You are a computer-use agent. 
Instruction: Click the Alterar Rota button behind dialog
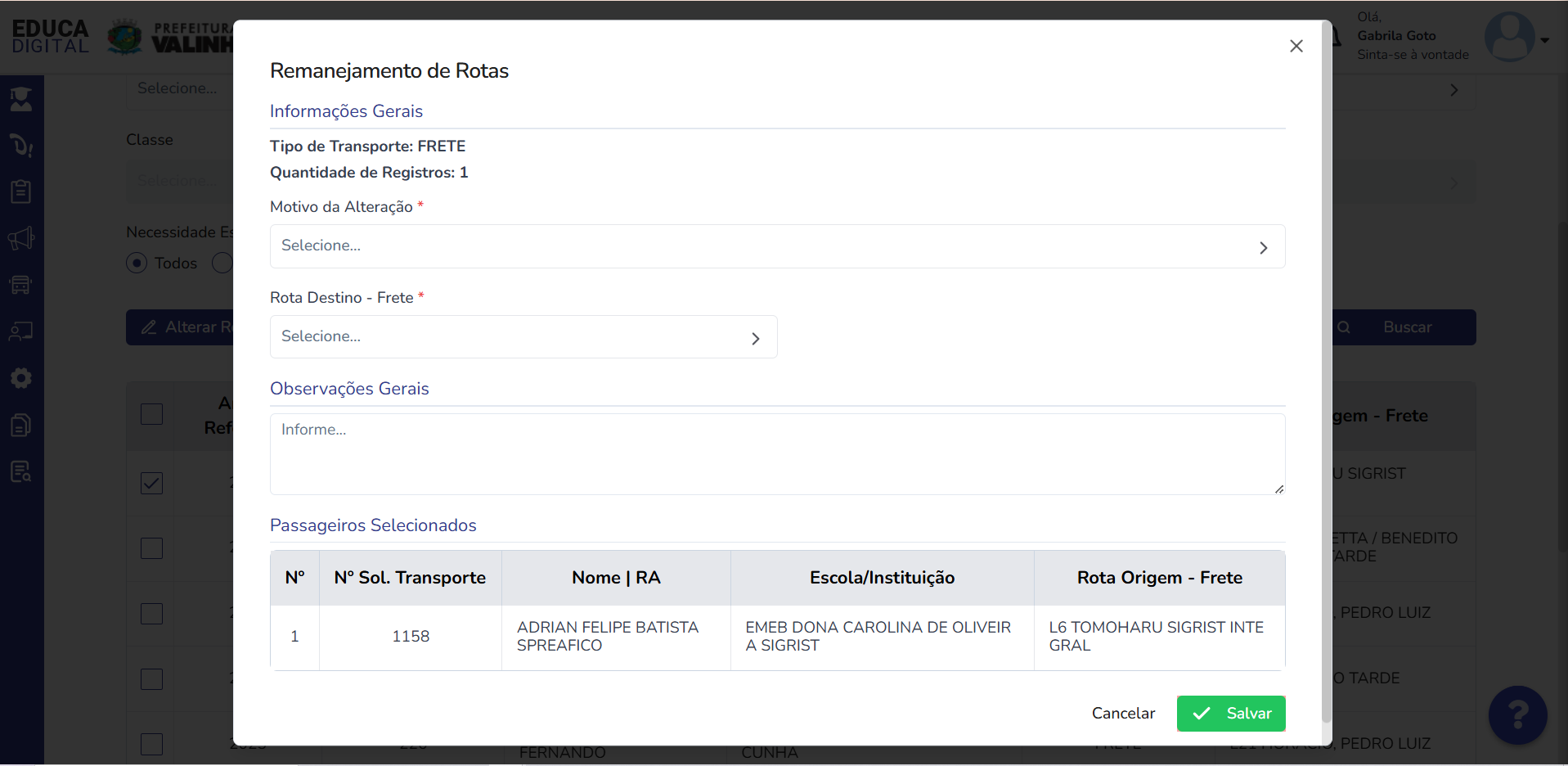180,327
